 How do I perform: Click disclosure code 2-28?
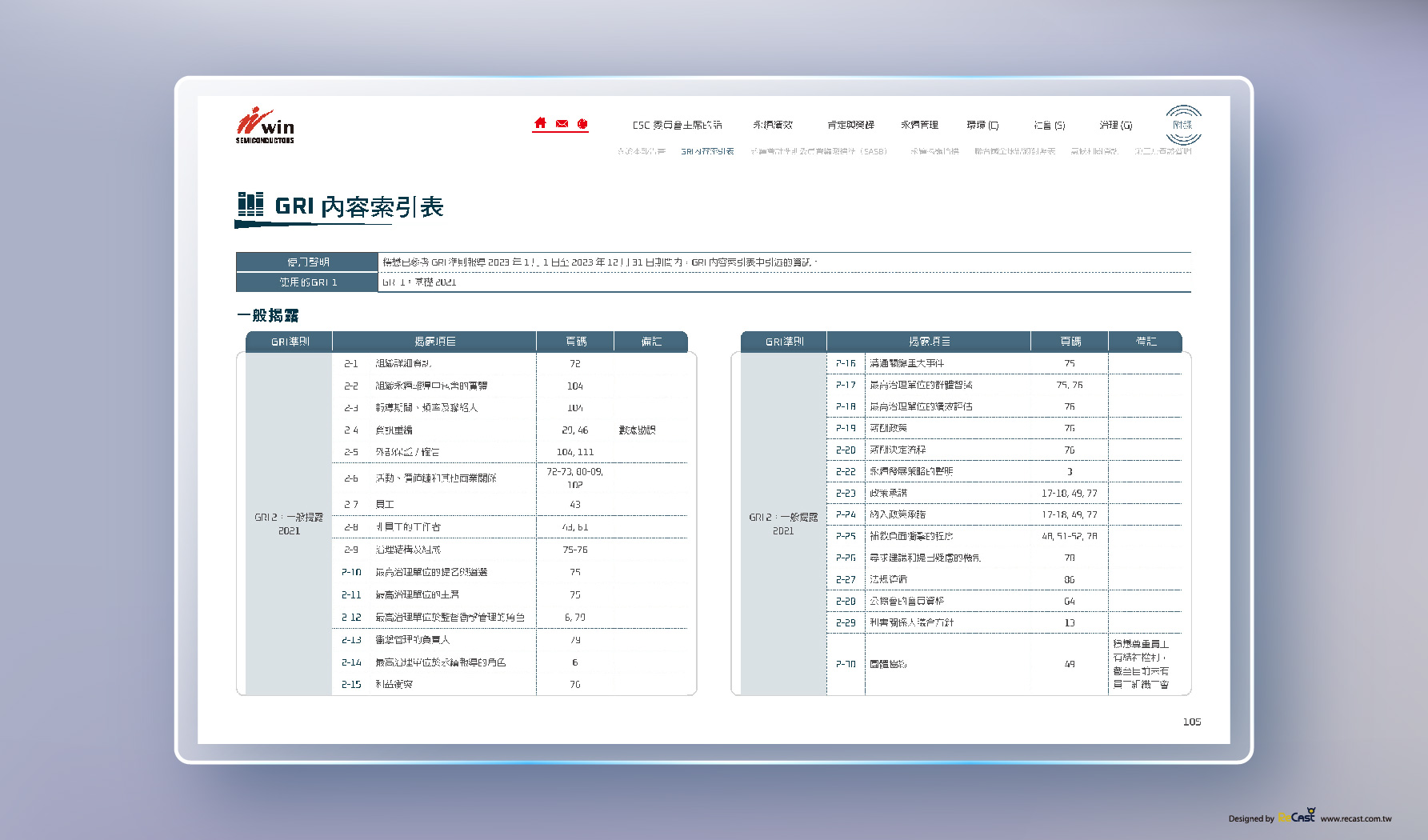point(846,601)
